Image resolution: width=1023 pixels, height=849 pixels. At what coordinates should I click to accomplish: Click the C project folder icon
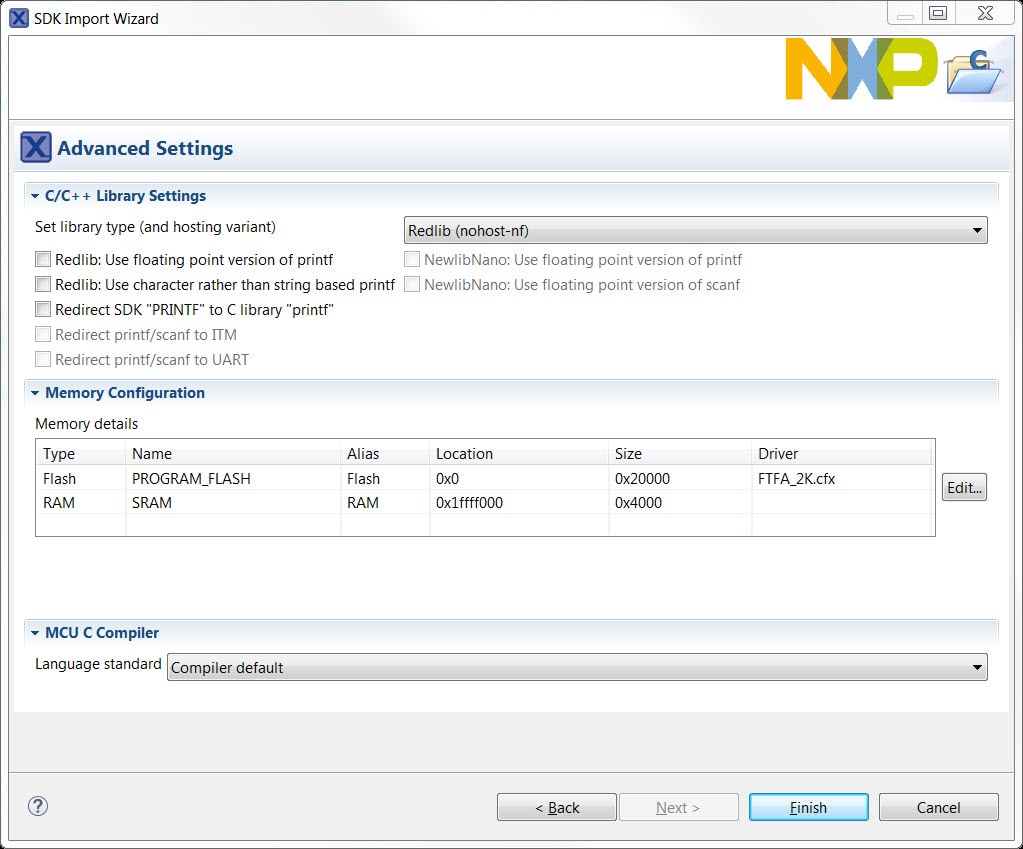pos(973,72)
